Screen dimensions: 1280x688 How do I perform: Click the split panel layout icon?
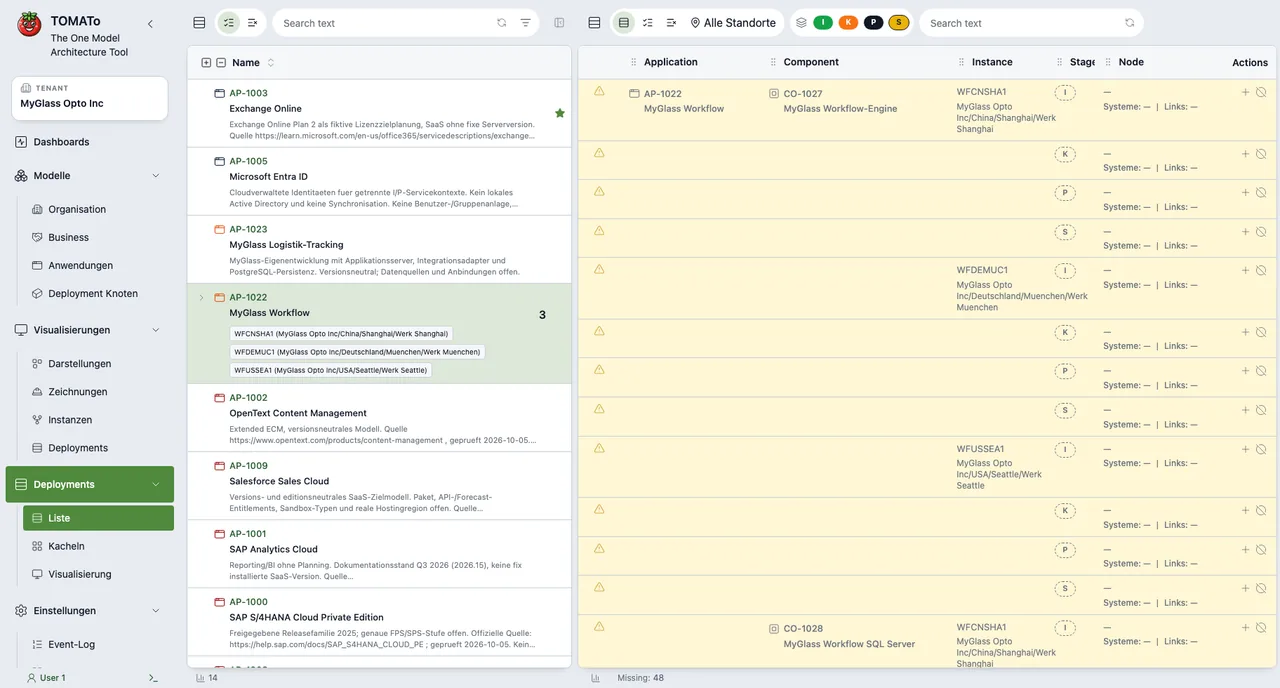pyautogui.click(x=559, y=23)
